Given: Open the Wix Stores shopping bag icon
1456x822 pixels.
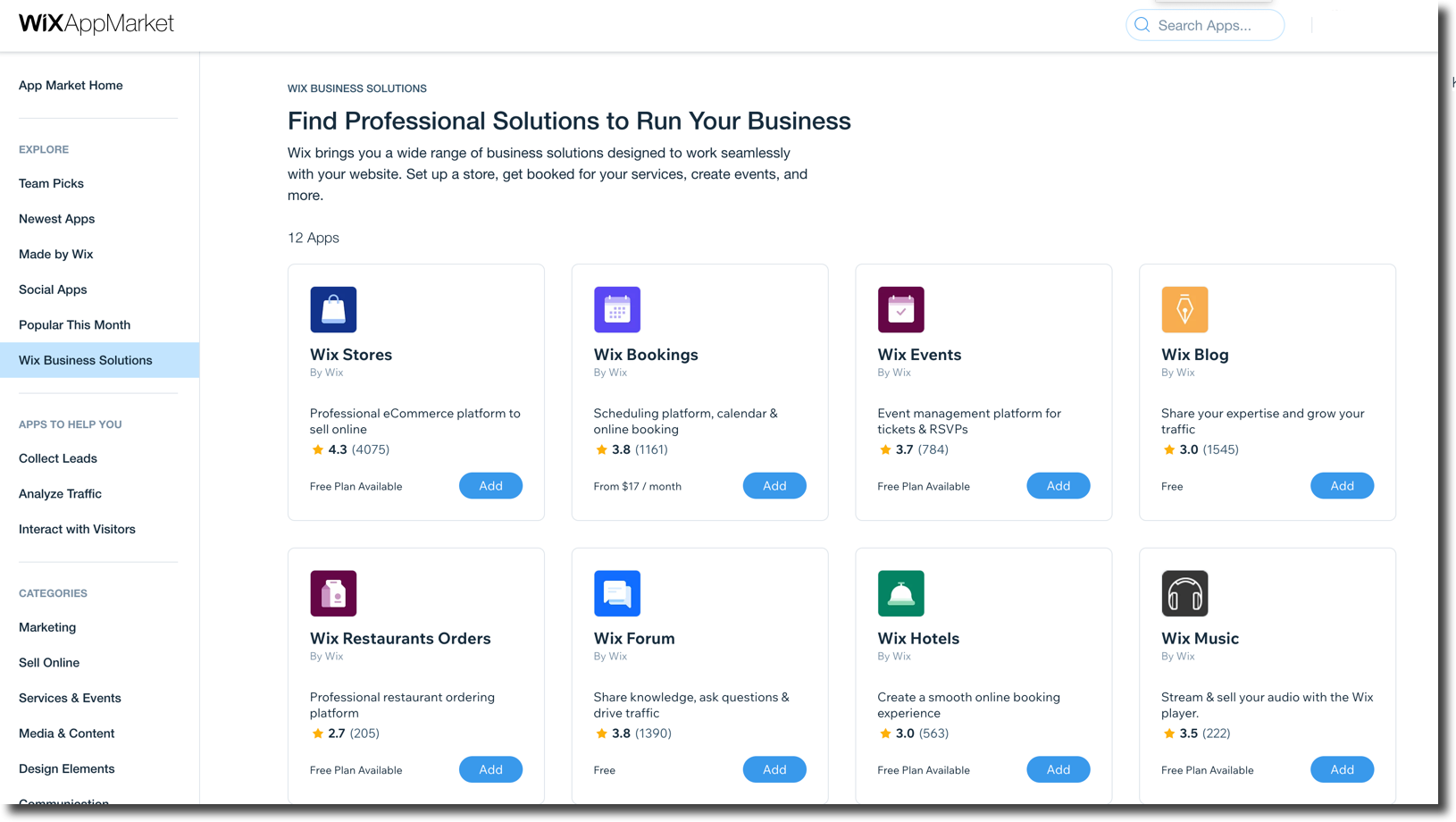Looking at the screenshot, I should pos(333,309).
